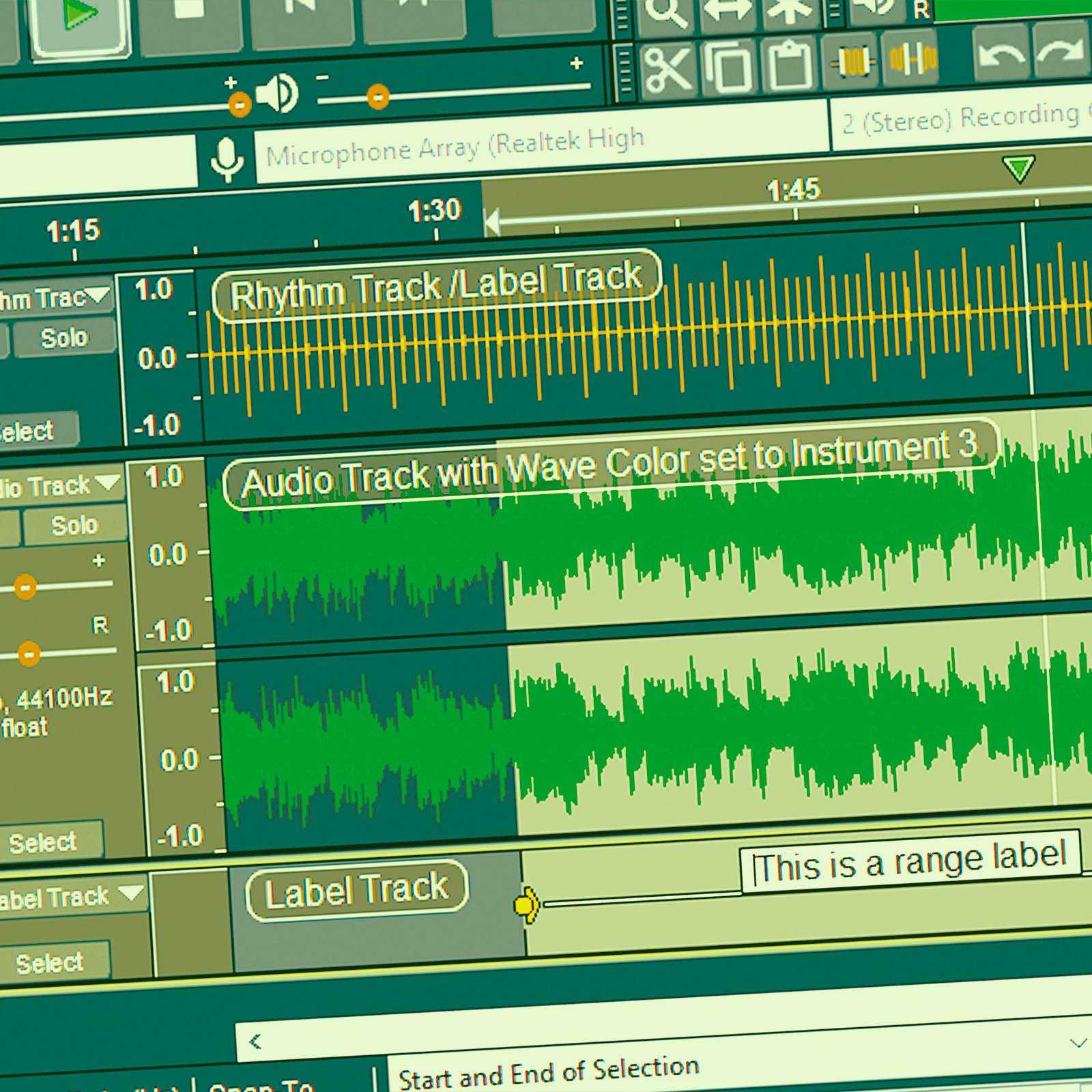Click the green playhead marker on timeline
Screen dimensions: 1092x1092
pyautogui.click(x=1019, y=168)
